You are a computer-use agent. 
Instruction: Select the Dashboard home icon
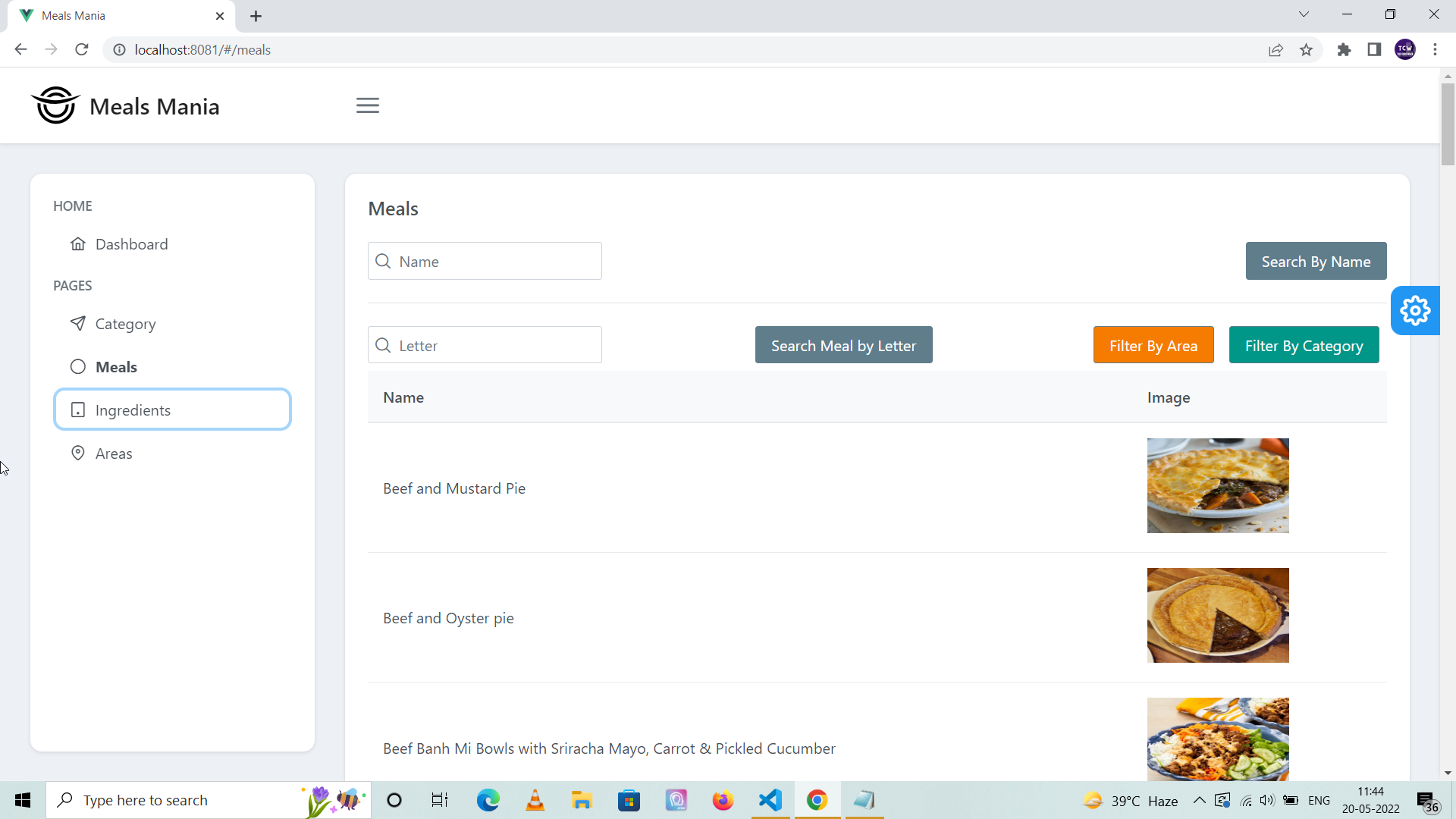78,243
